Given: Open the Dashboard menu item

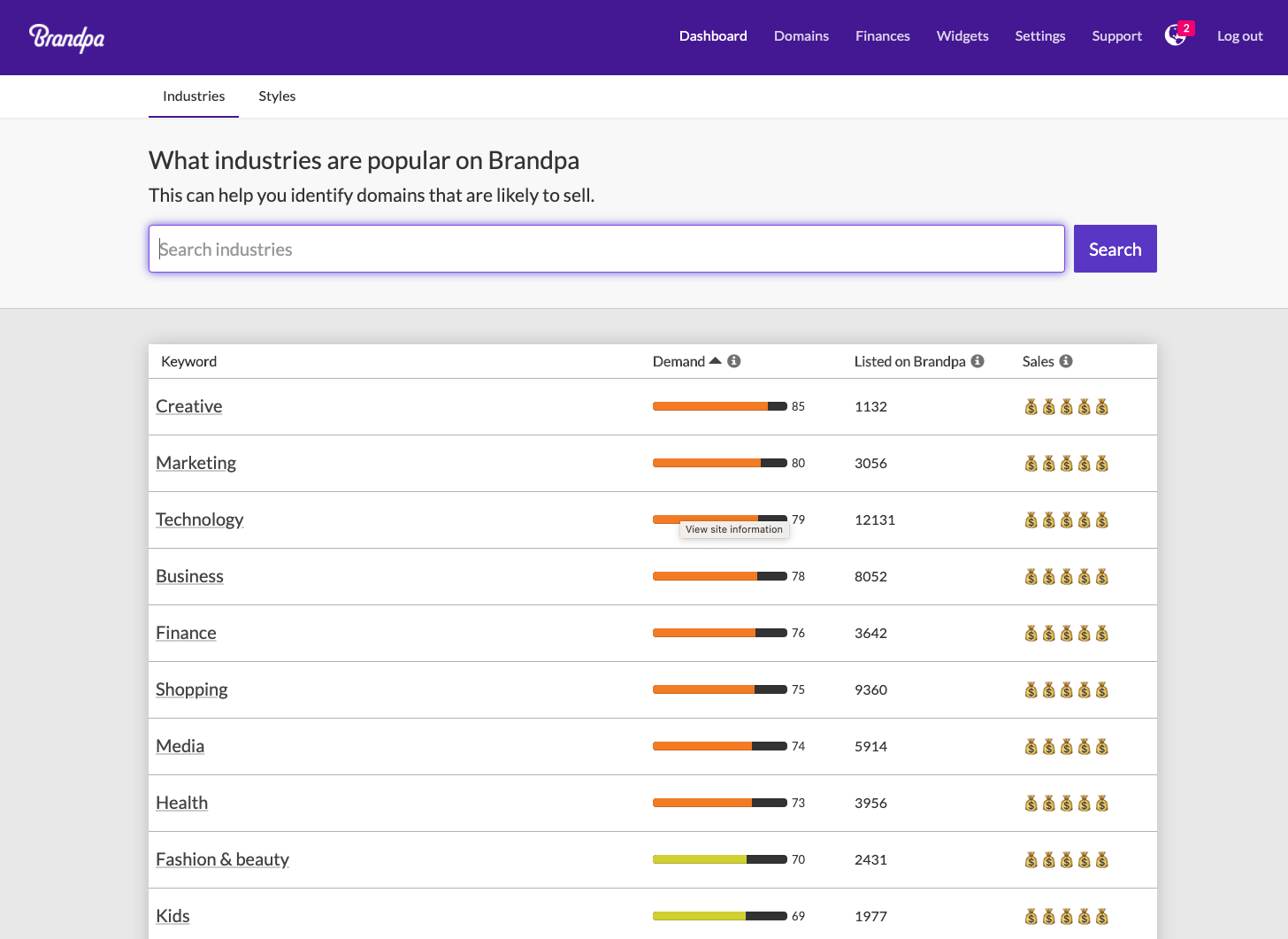Looking at the screenshot, I should point(713,36).
